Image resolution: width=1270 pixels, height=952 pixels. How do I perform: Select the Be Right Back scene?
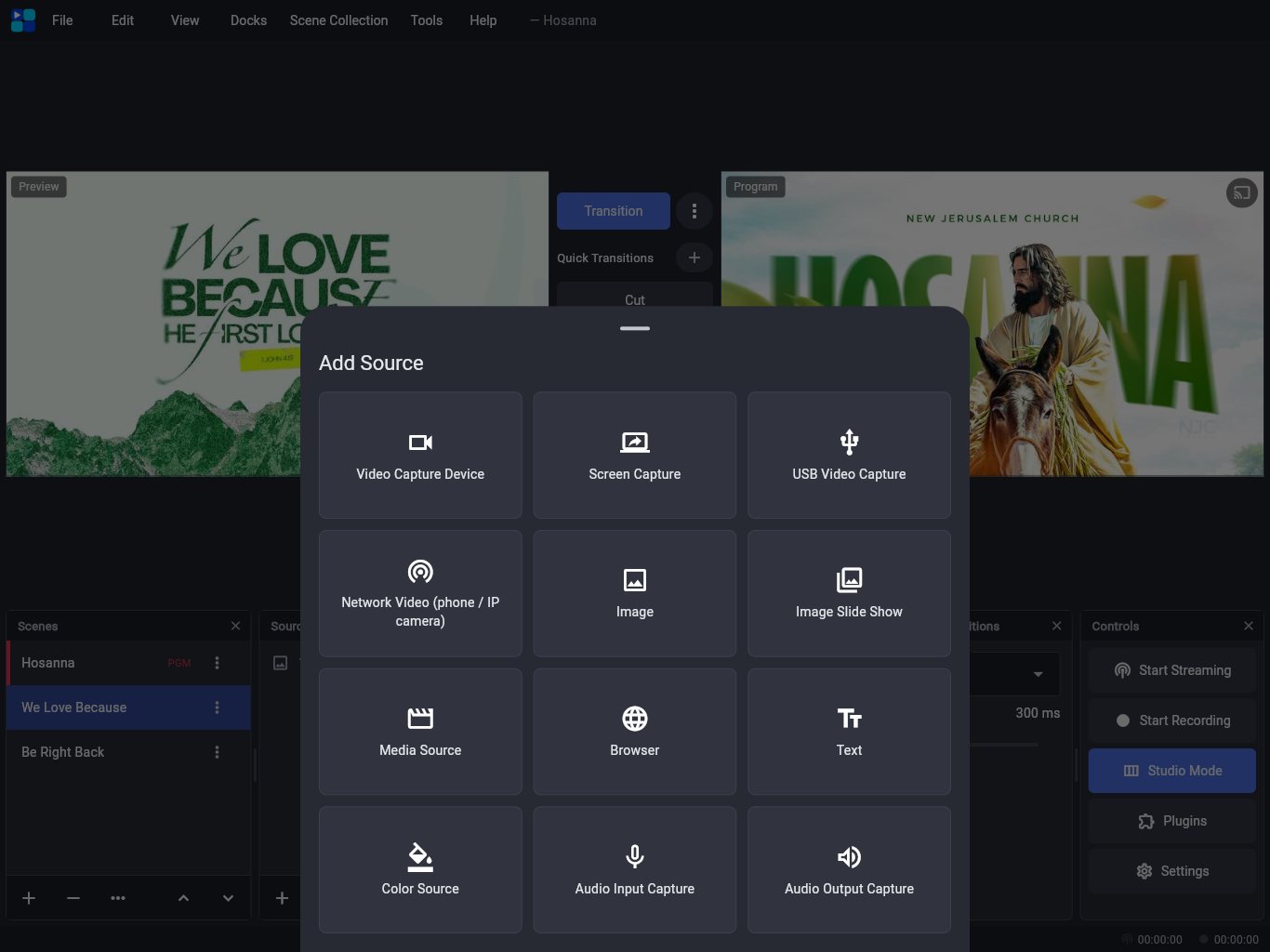point(128,752)
